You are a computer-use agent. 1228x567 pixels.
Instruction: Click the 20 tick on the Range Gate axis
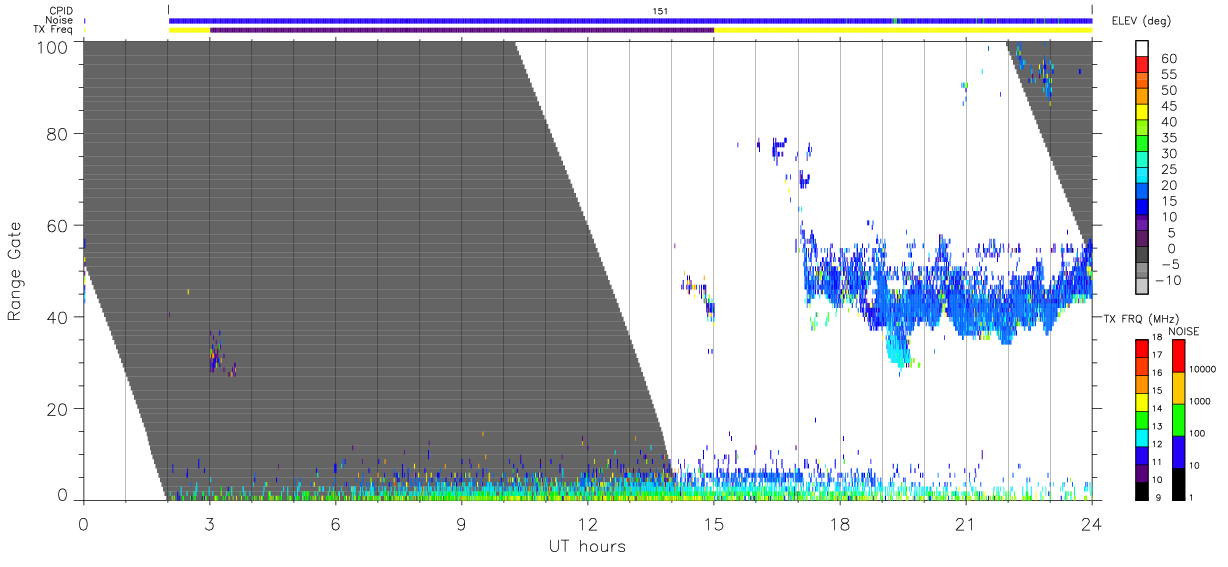point(59,409)
